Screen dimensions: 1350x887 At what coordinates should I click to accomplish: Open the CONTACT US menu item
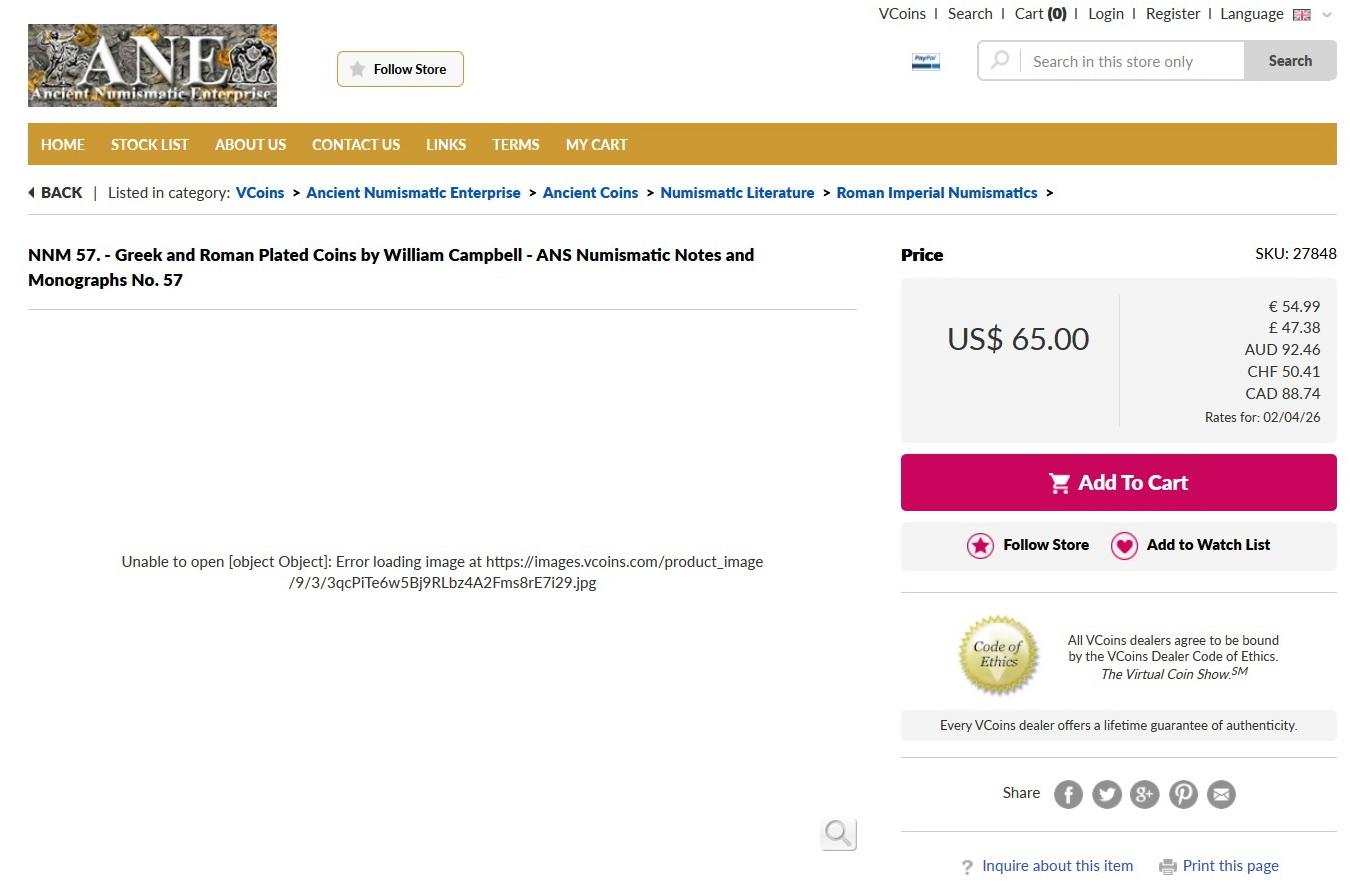355,145
